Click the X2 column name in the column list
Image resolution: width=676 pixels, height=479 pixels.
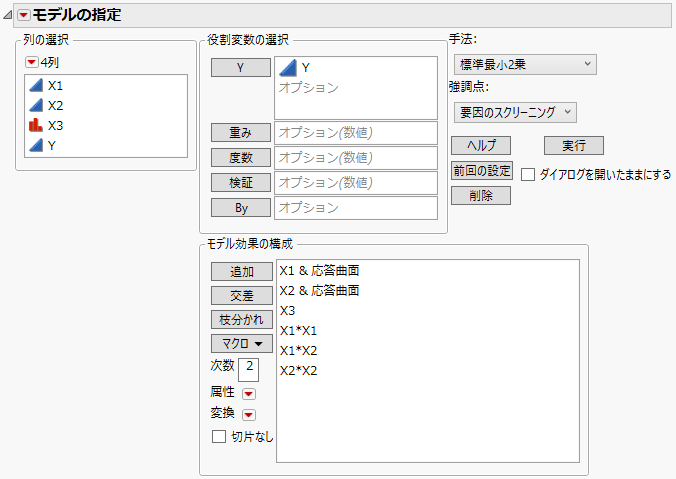pos(55,105)
